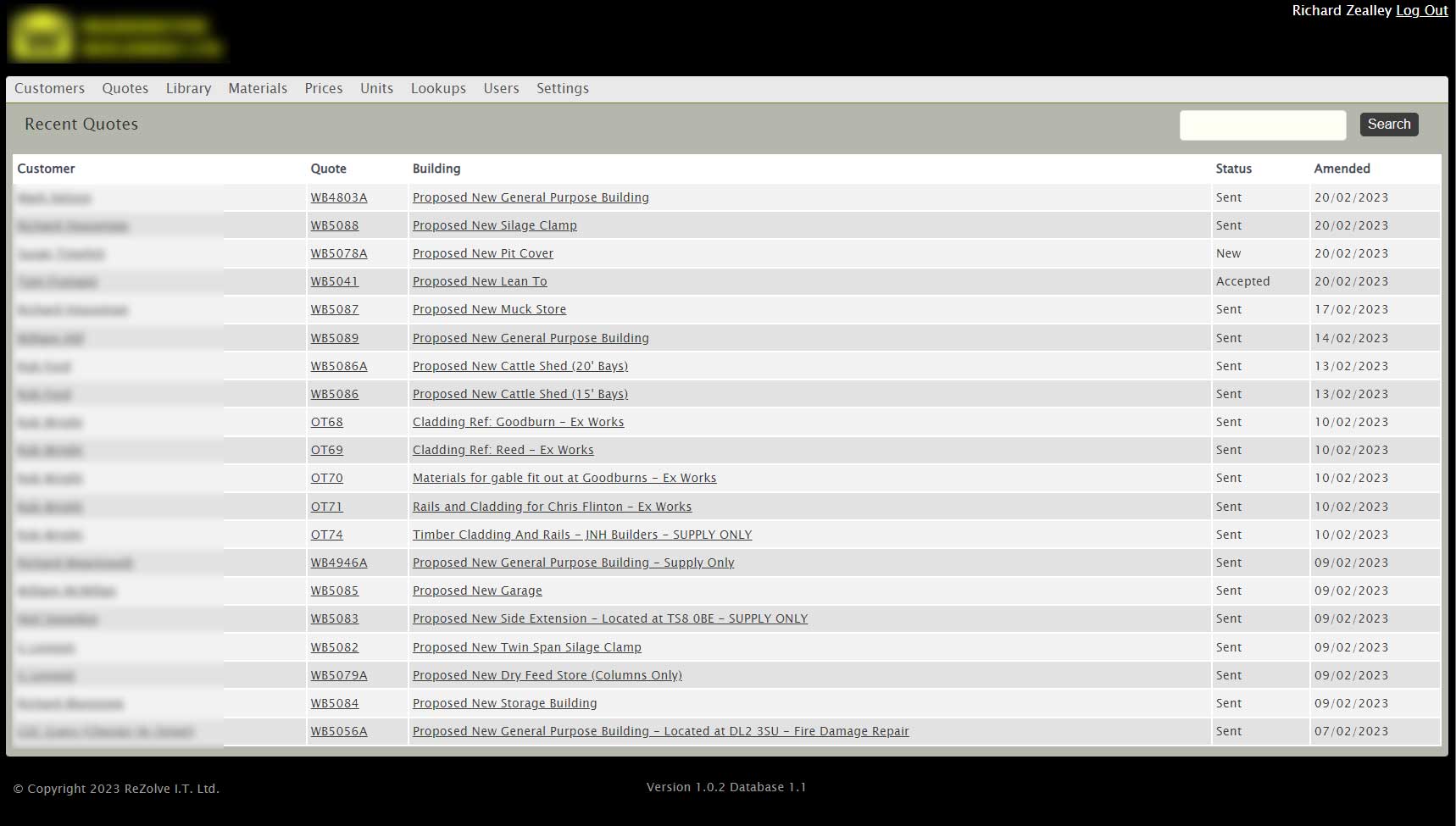The image size is (1456, 826).
Task: Open quote number OT68
Action: pos(326,422)
